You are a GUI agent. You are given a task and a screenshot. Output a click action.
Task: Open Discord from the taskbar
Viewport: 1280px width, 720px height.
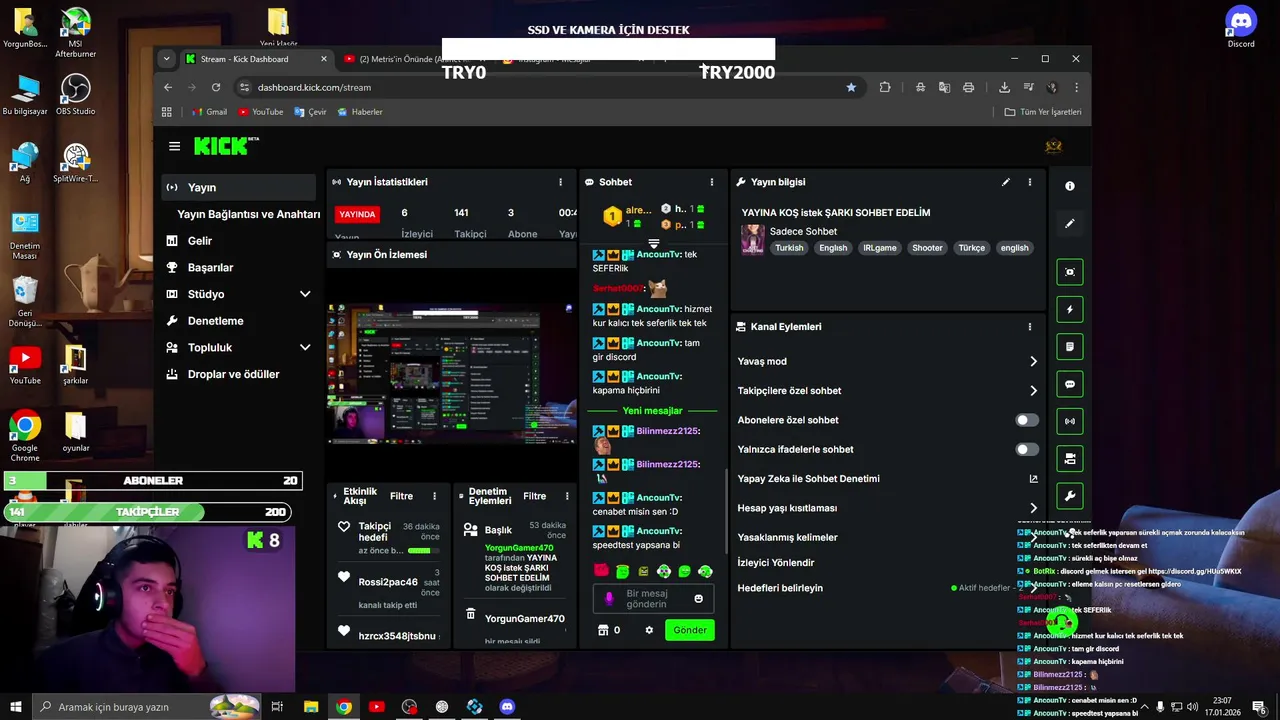[507, 707]
